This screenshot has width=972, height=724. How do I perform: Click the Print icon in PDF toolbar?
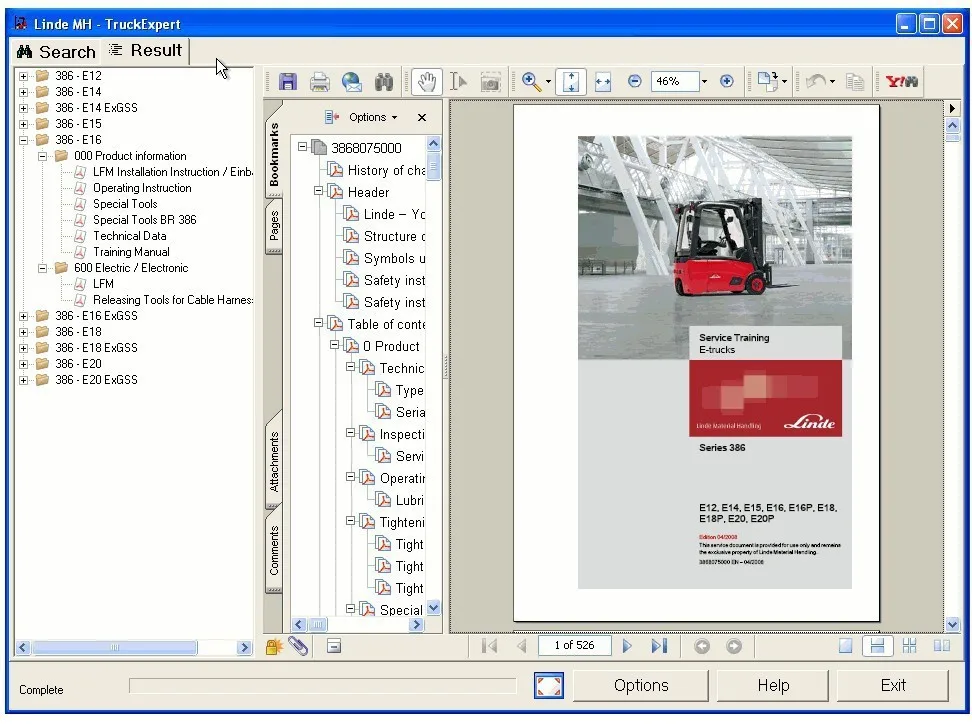coord(319,82)
